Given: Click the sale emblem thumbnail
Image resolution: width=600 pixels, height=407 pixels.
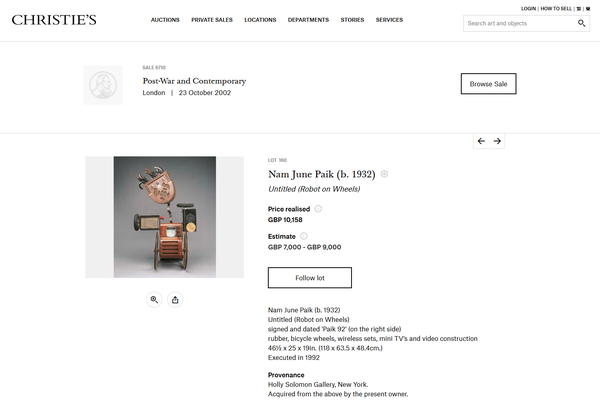Looking at the screenshot, I should (104, 84).
